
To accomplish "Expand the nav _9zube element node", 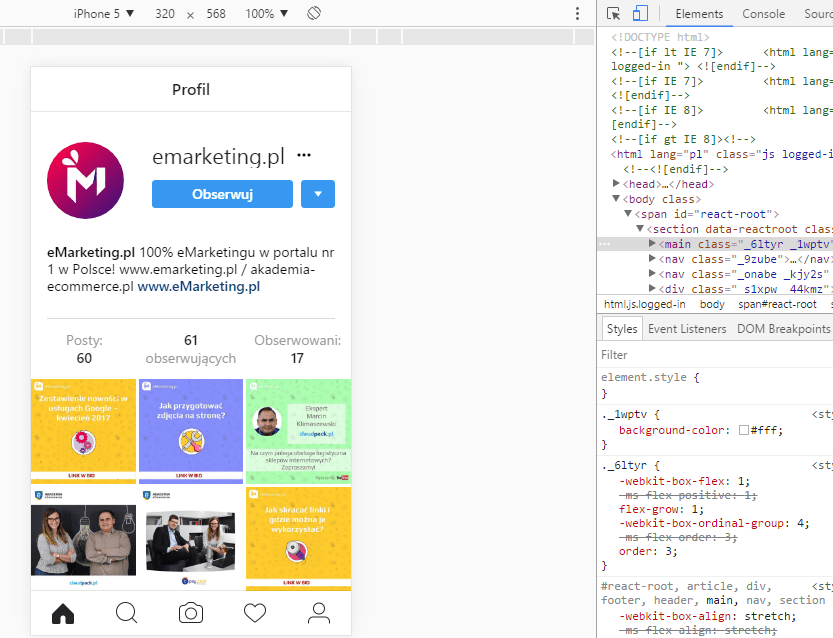I will 652,259.
